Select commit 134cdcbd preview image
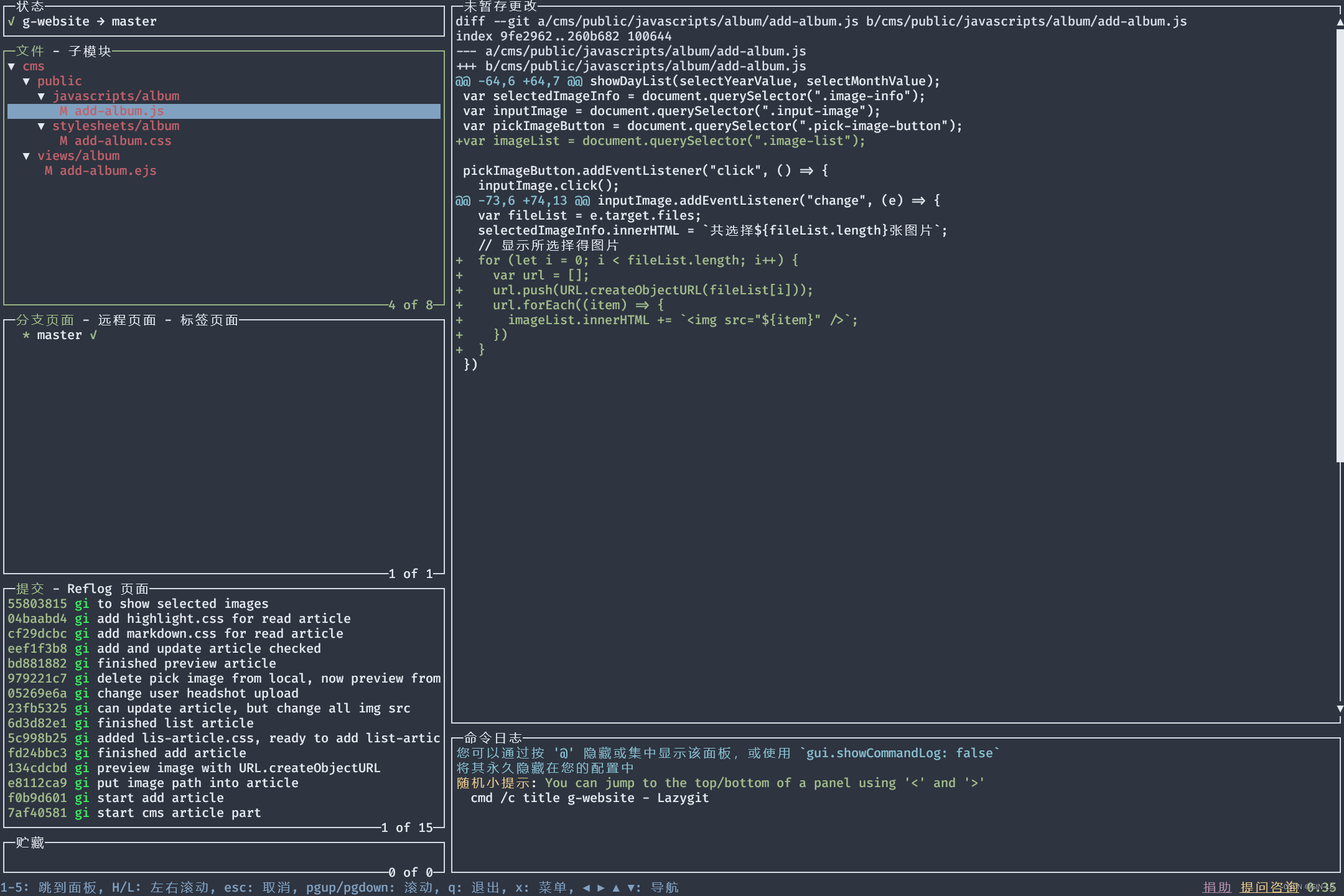 coord(193,768)
